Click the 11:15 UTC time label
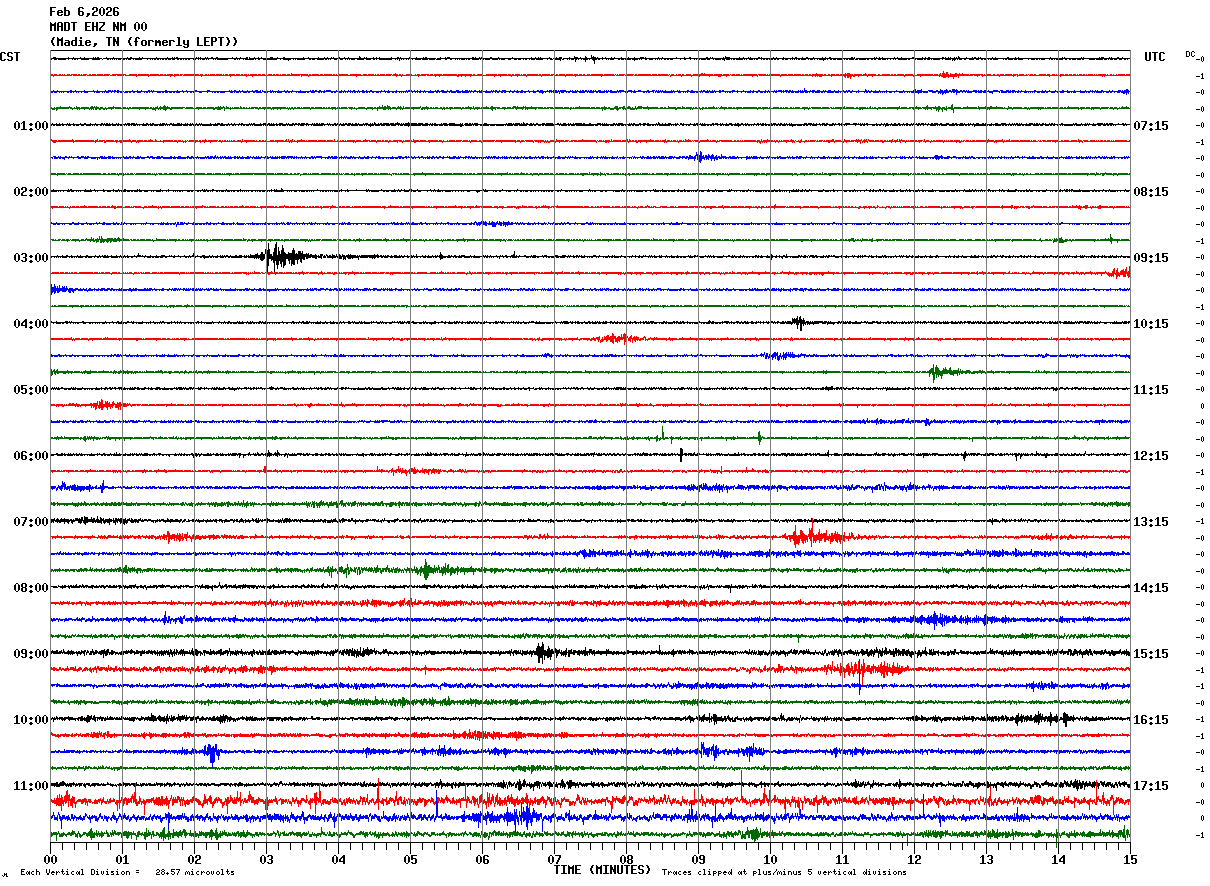The image size is (1210, 886). pos(1151,390)
